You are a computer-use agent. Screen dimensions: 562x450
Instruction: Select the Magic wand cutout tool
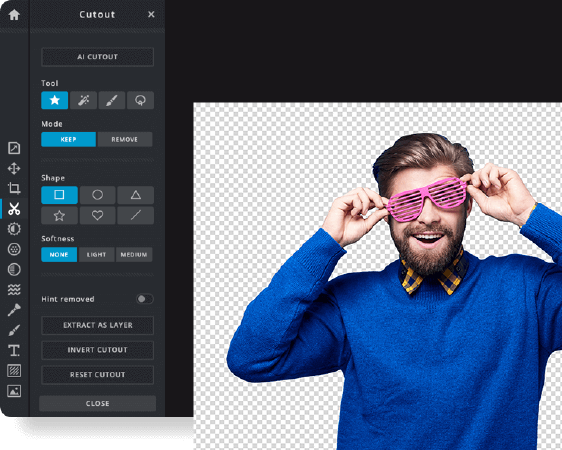83,100
